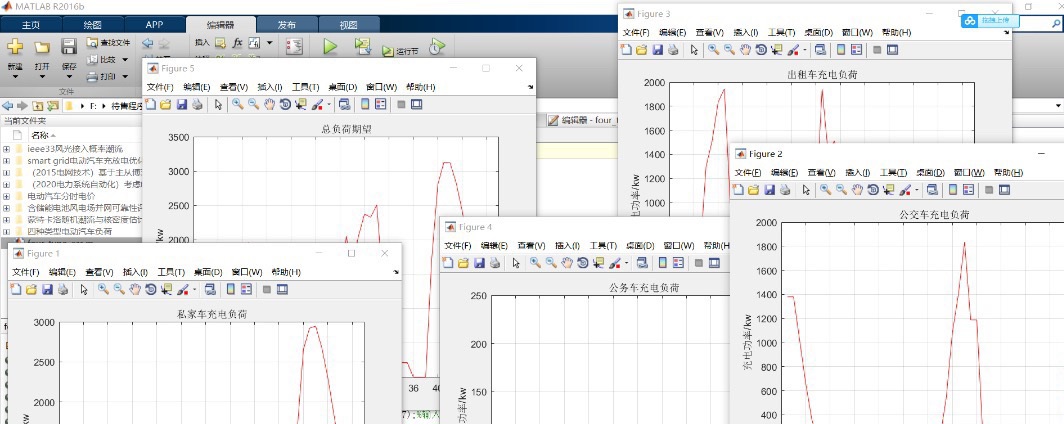
Task: Click the insert function fx icon in ribbon
Action: (238, 43)
